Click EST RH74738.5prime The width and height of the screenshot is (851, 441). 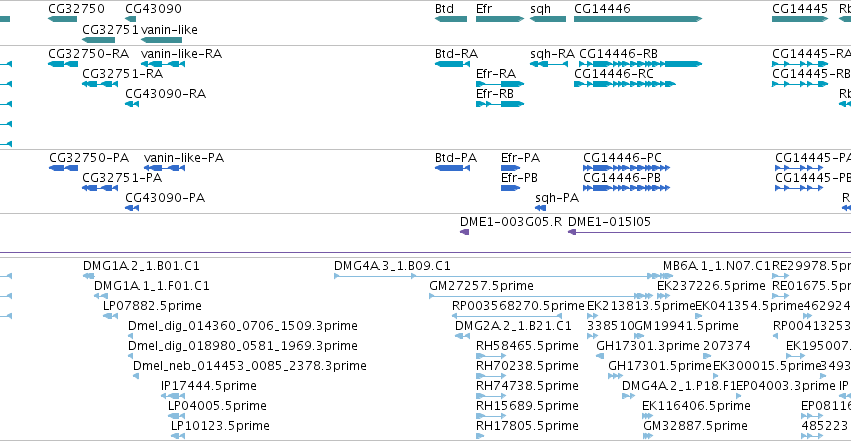tap(491, 397)
